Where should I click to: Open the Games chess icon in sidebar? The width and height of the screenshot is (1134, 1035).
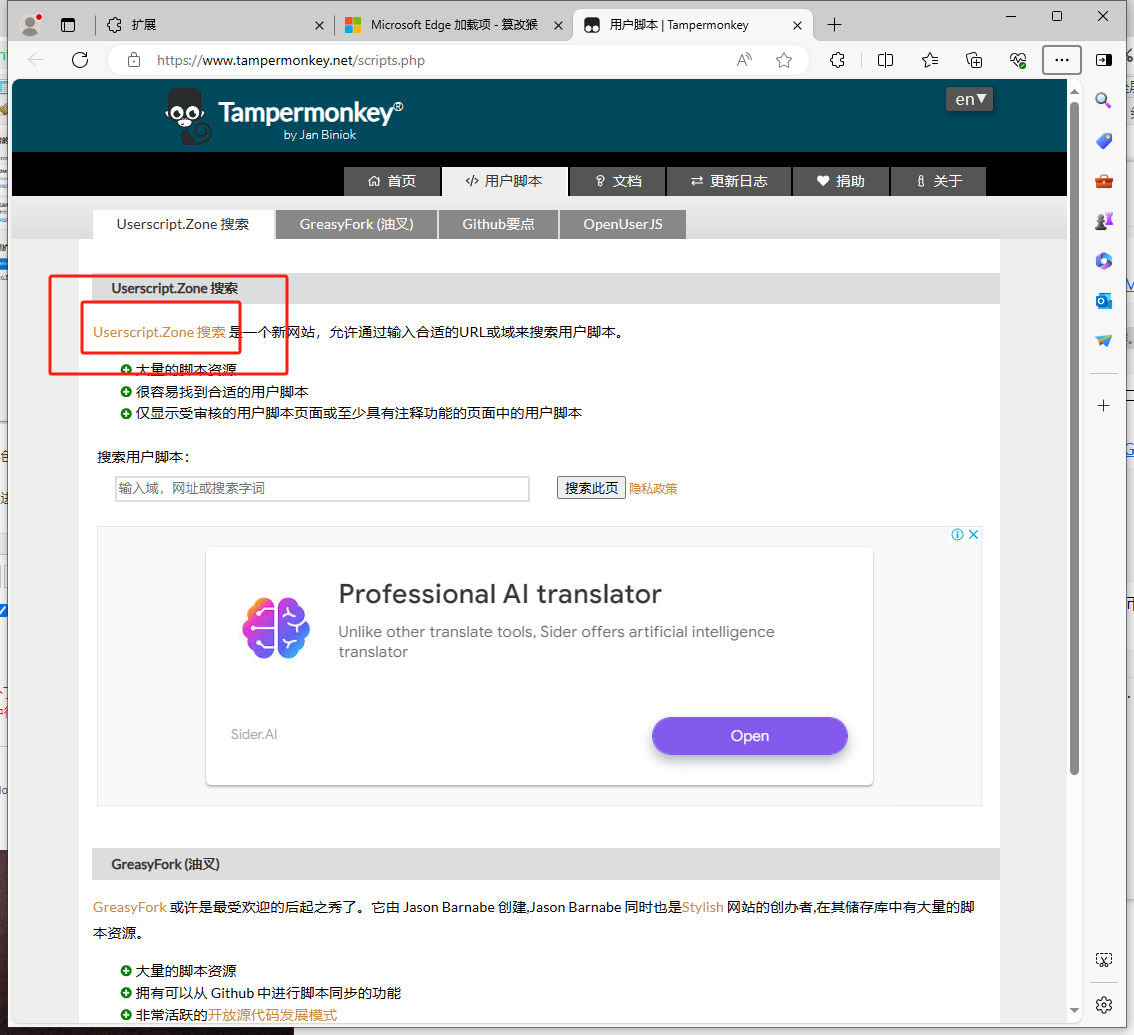[x=1104, y=221]
